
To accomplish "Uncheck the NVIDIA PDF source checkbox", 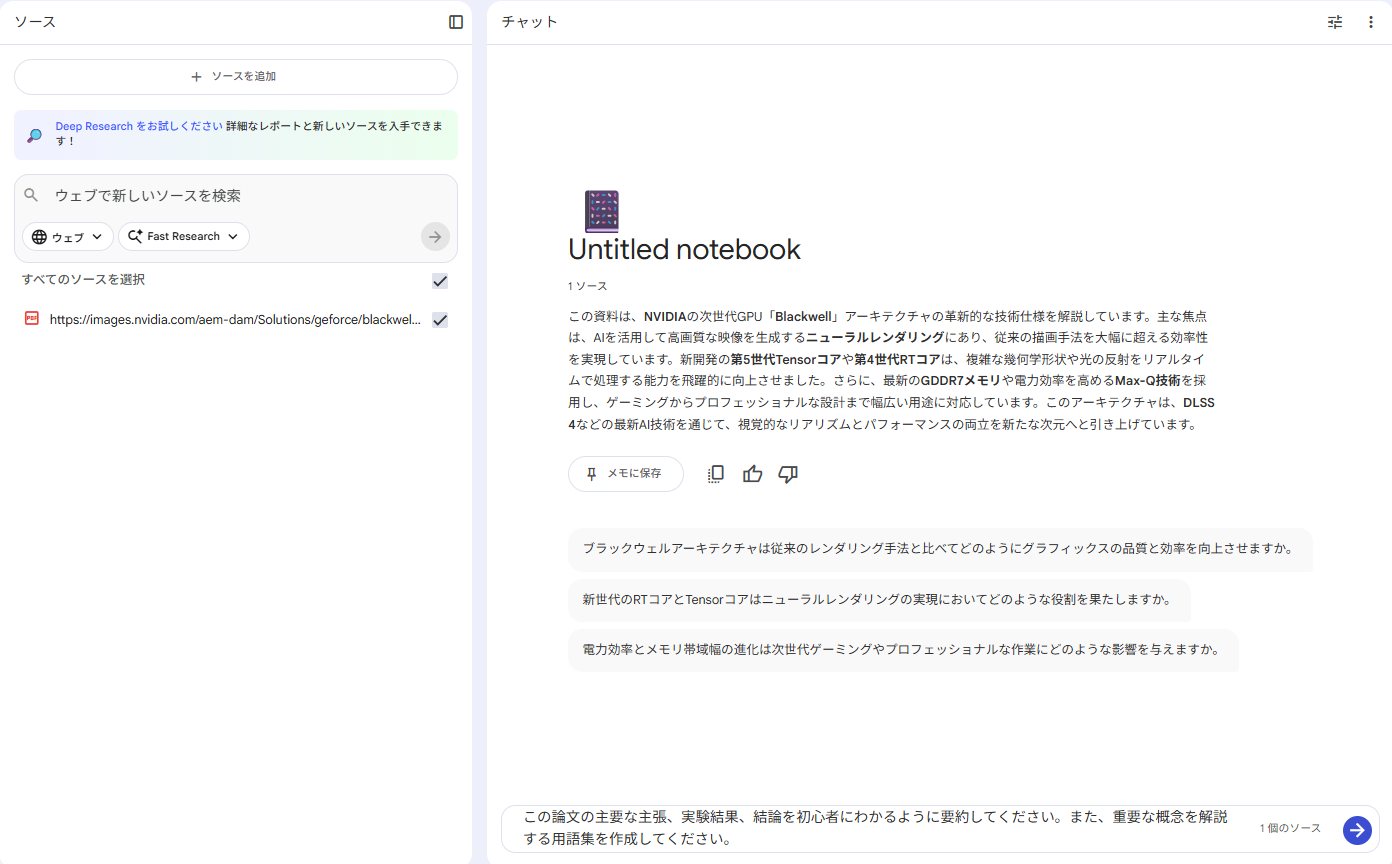I will [440, 320].
